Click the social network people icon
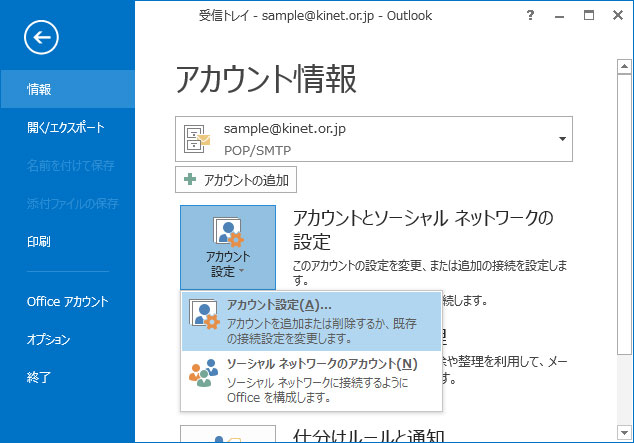 click(x=203, y=373)
